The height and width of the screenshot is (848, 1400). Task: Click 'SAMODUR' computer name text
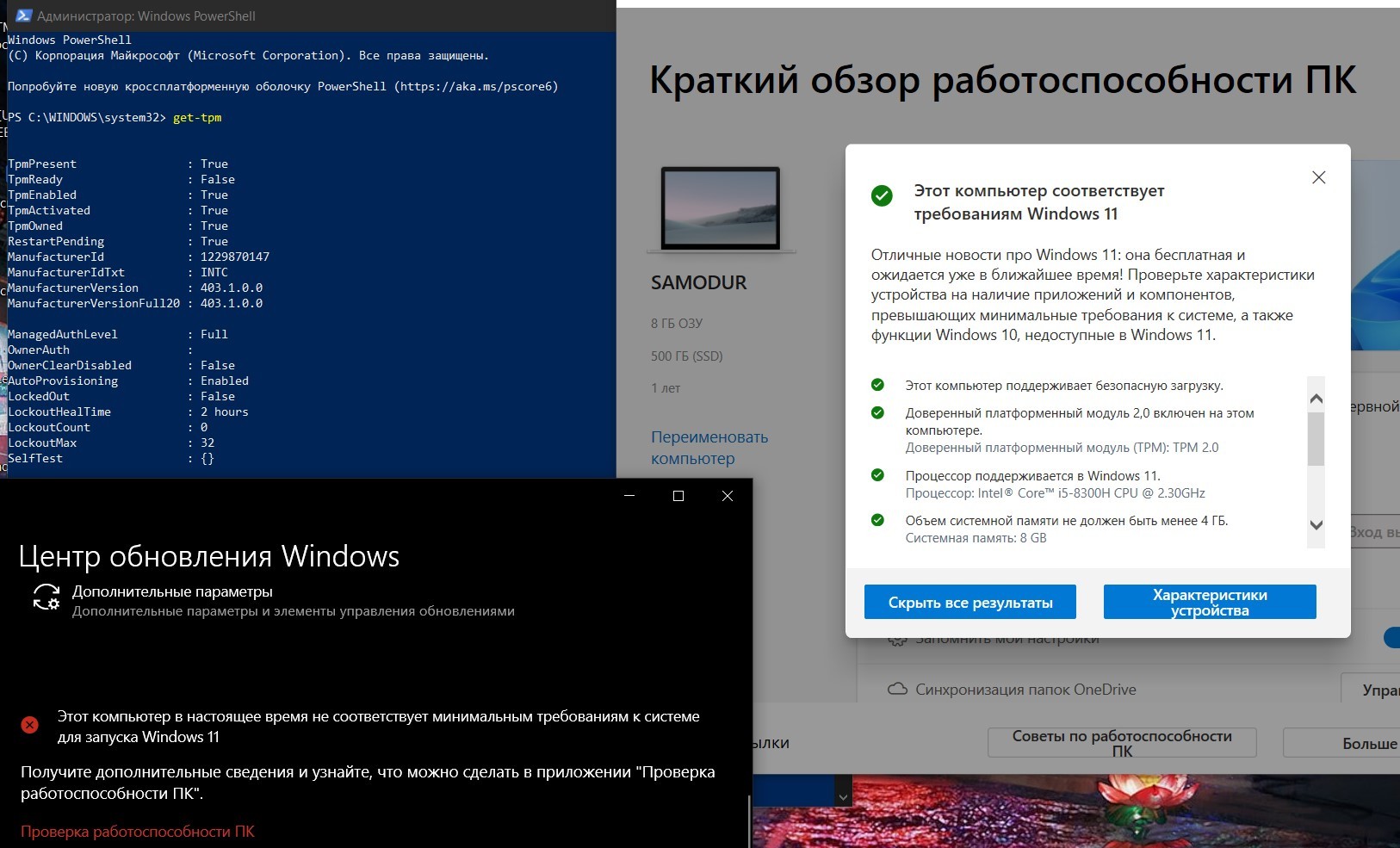coord(699,282)
